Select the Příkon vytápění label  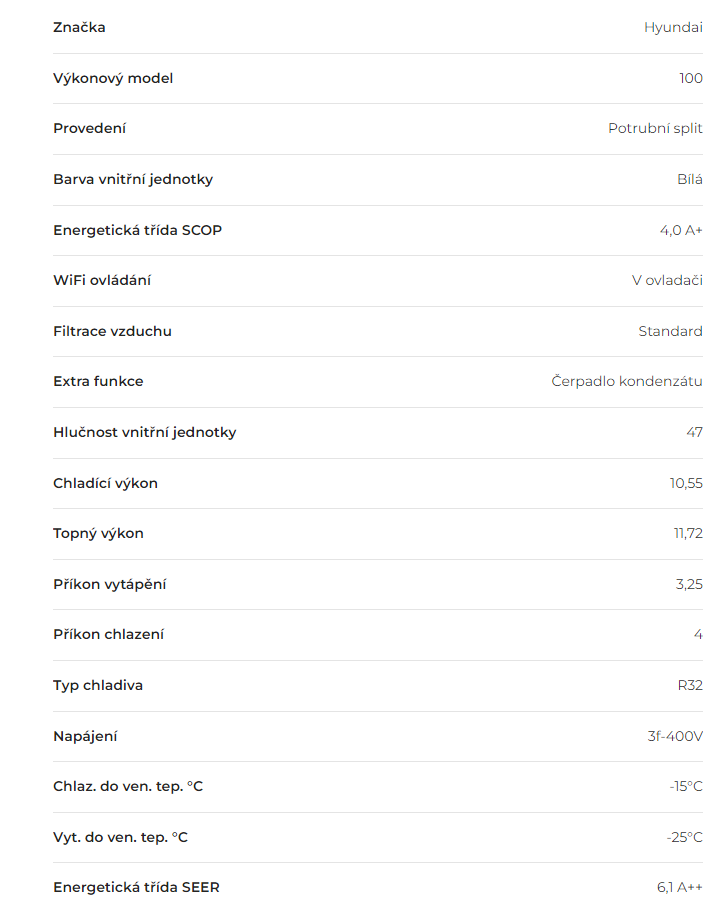click(110, 585)
